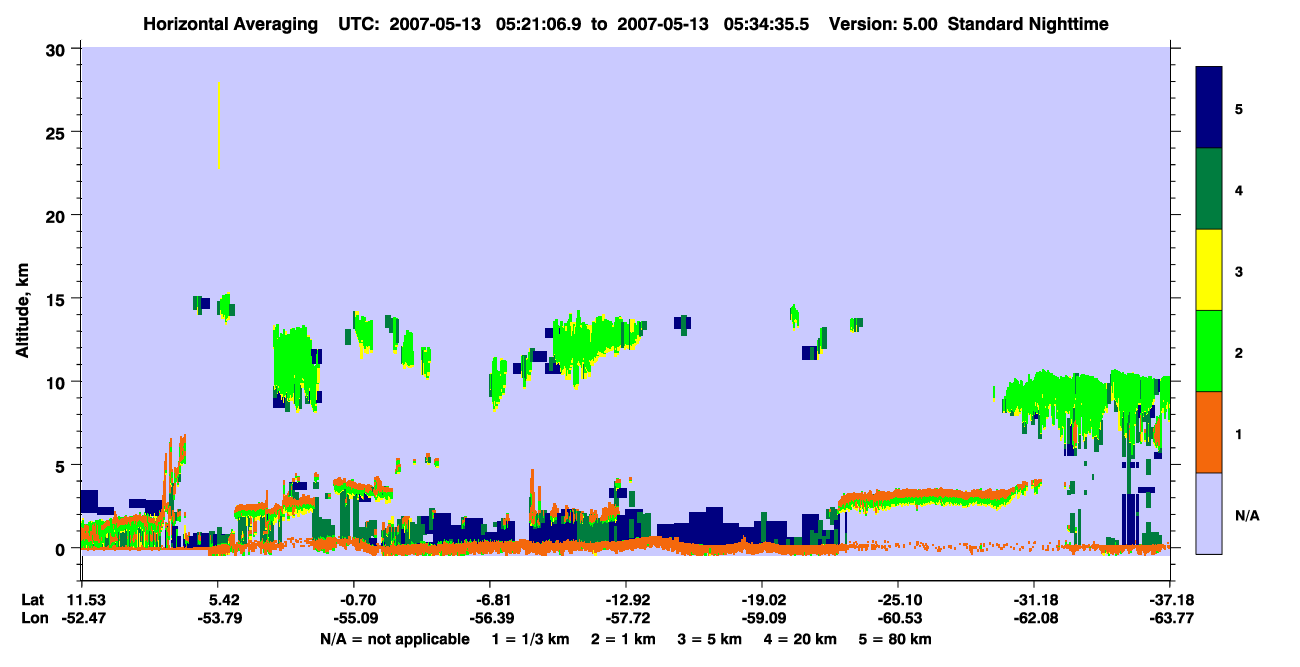Click legend text 'N/A = not applicable'
1300x667 pixels.
tap(394, 639)
